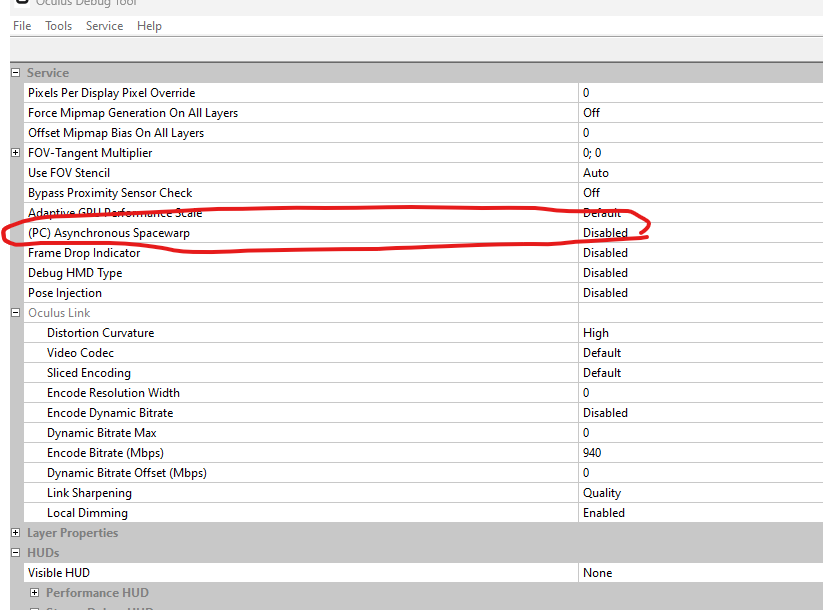Click the HUDs section header text
The height and width of the screenshot is (610, 823).
(43, 553)
